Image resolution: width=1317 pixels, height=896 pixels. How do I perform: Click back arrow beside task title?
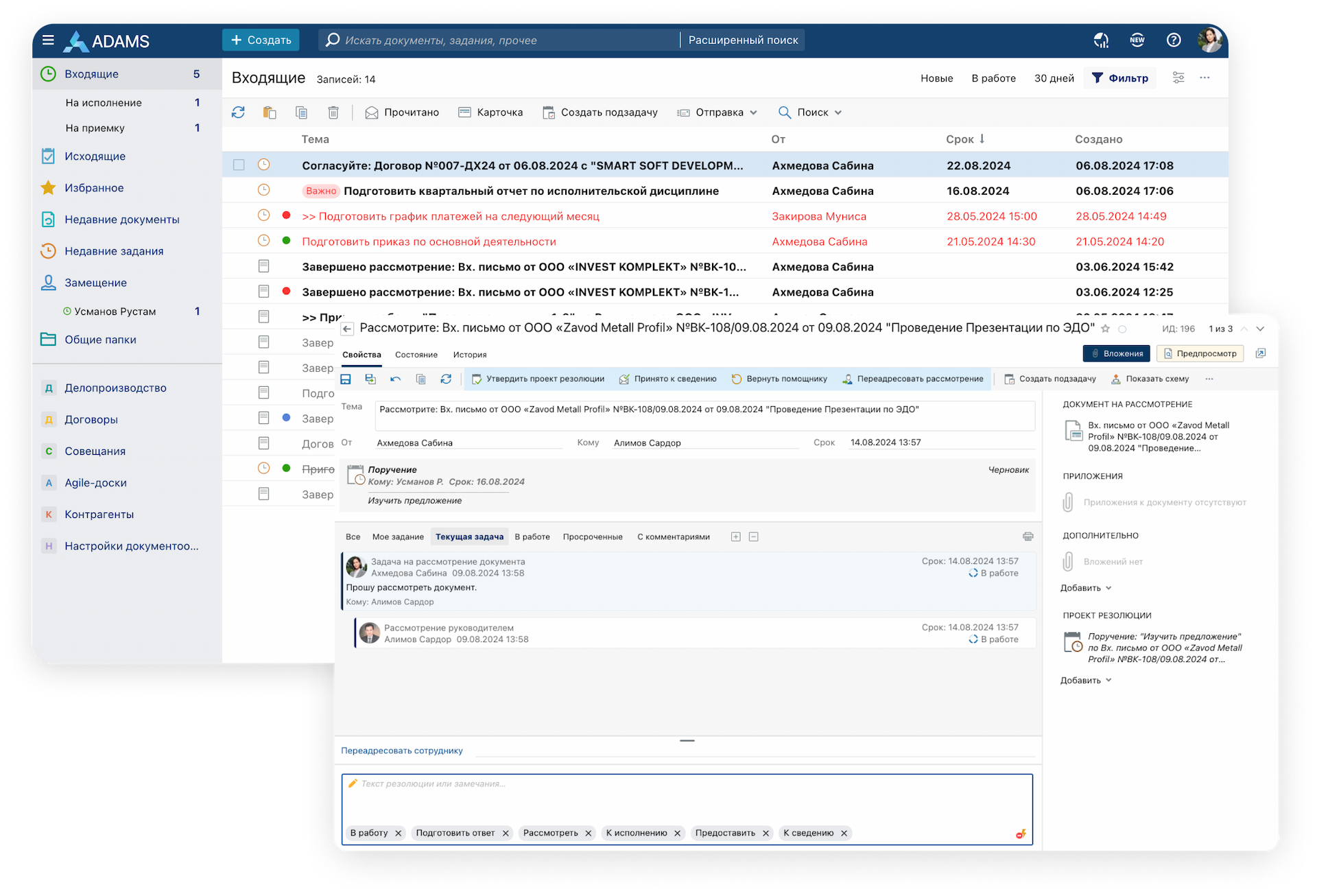(x=347, y=329)
